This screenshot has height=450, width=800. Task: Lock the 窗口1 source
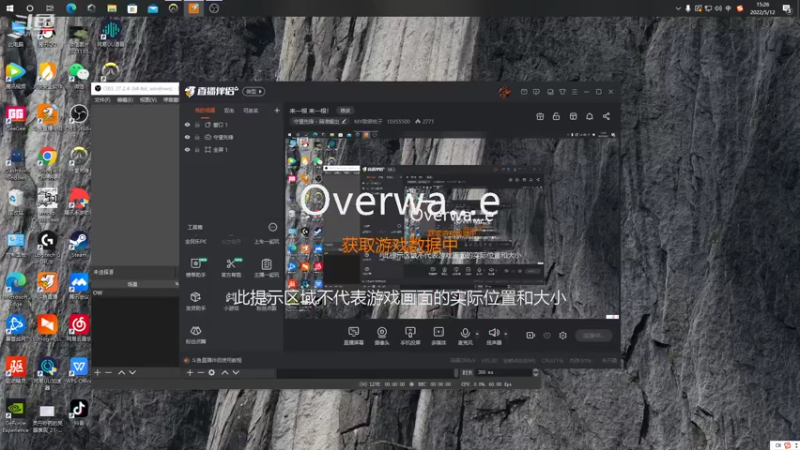[x=197, y=124]
